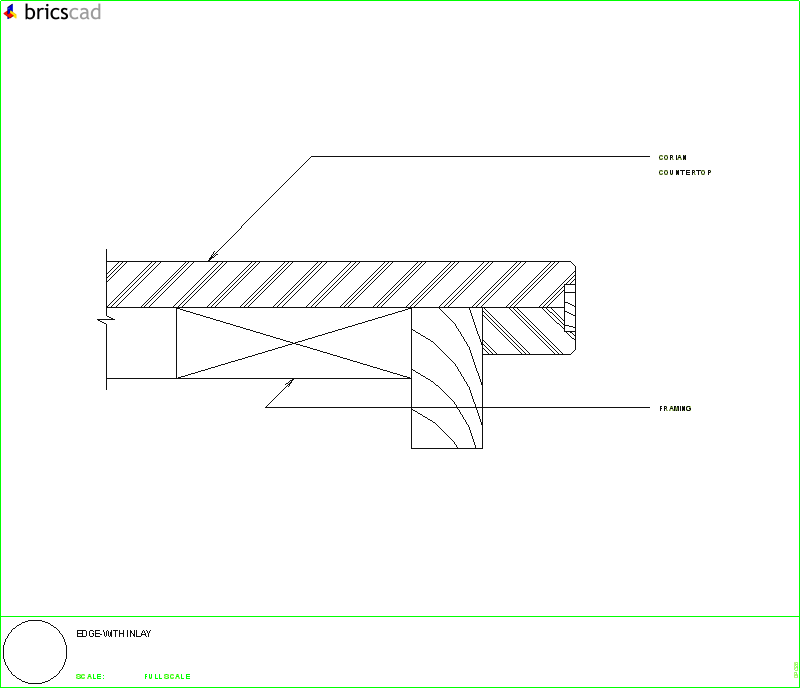Screen dimensions: 800x688
Task: Click the leader arrow pointing to the framing
Action: 290,382
